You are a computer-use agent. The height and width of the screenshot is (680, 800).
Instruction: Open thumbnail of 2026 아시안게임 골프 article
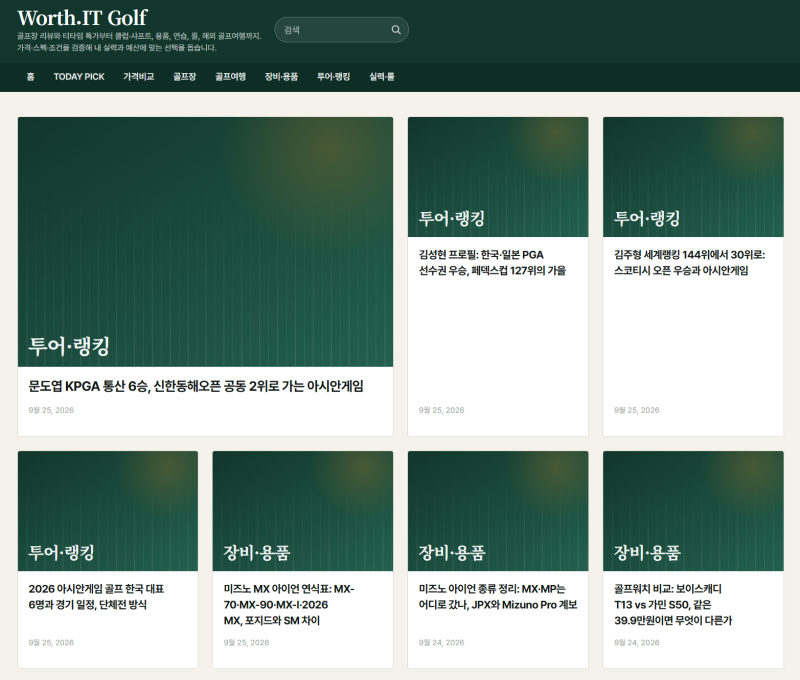click(108, 511)
